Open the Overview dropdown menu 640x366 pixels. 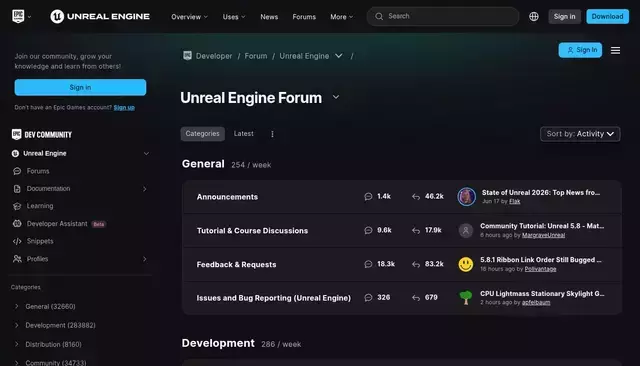(x=189, y=17)
